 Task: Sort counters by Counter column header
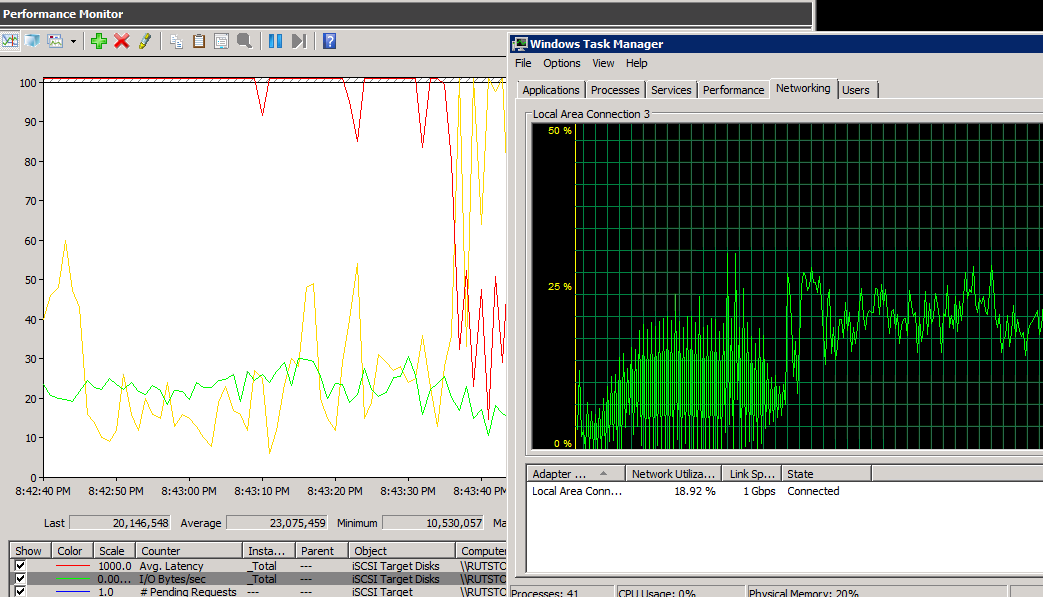pyautogui.click(x=189, y=551)
